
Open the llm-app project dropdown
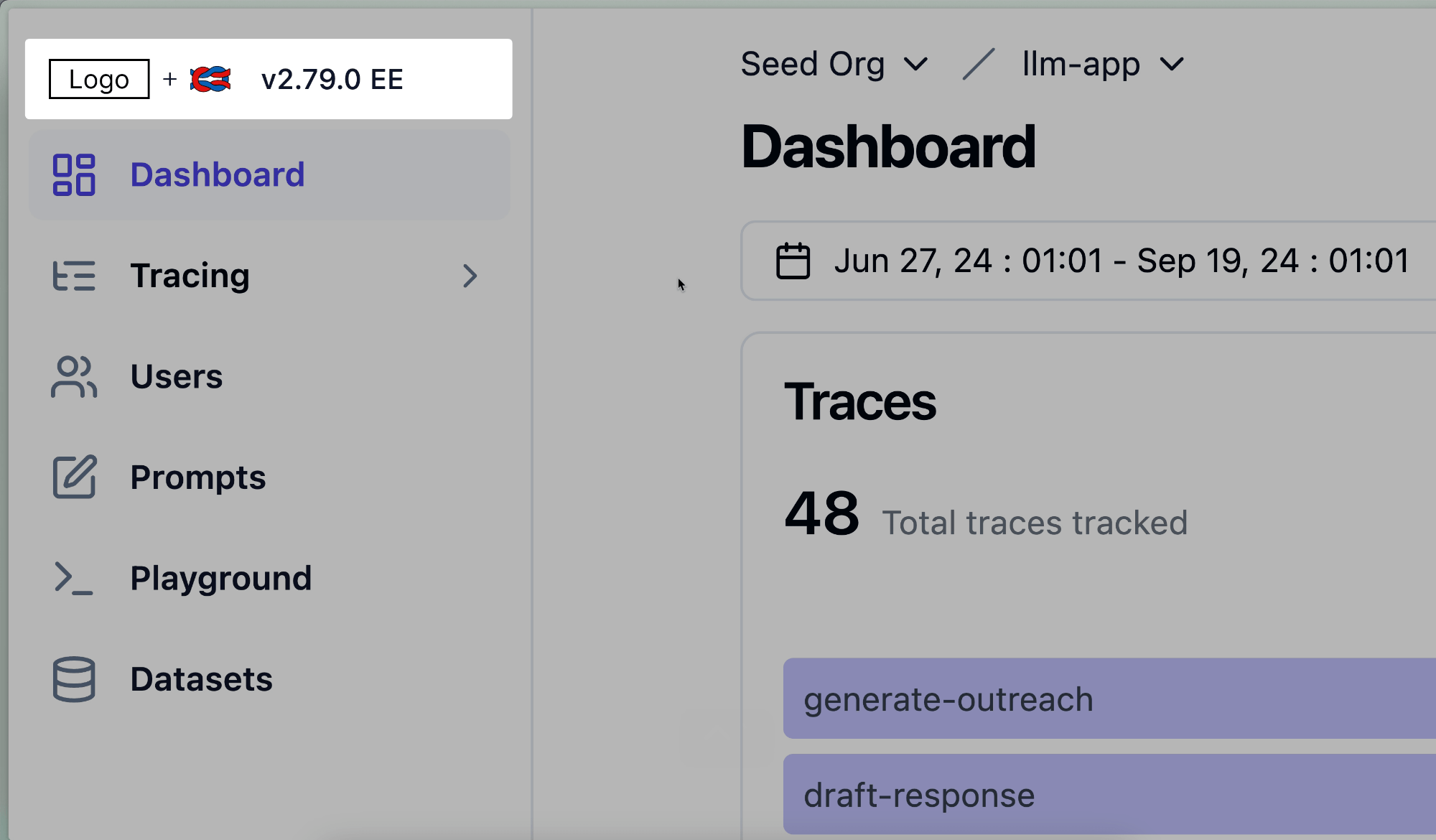pos(1102,65)
